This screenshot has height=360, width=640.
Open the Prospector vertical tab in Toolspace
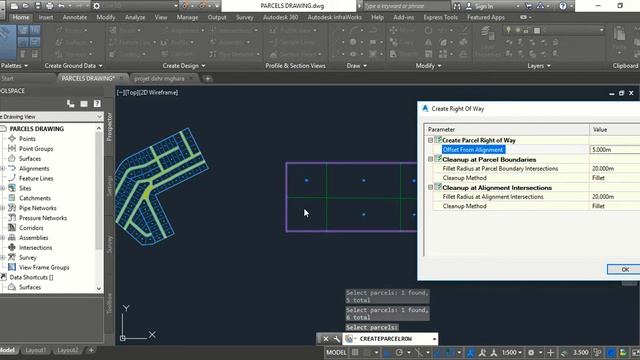(x=109, y=127)
